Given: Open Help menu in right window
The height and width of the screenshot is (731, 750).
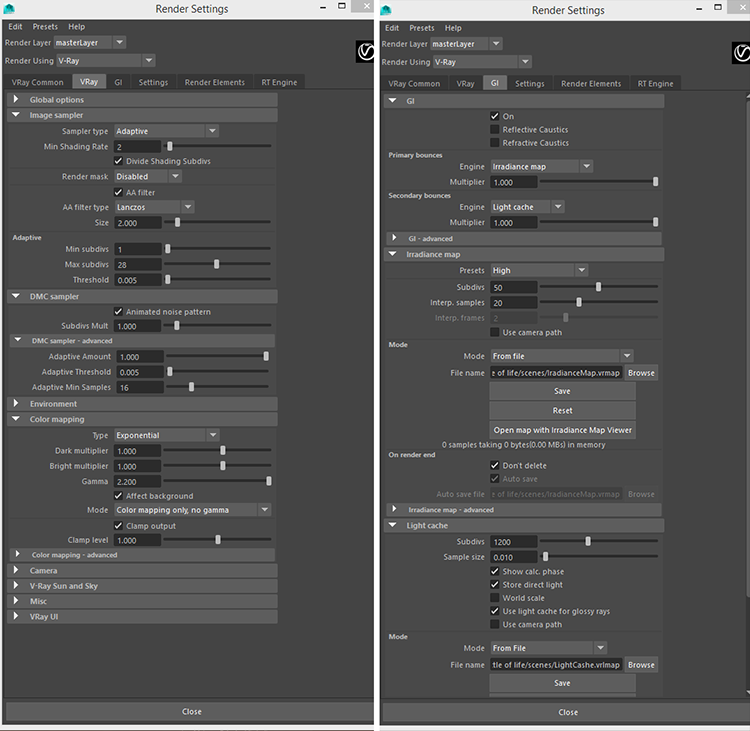Looking at the screenshot, I should pos(453,28).
